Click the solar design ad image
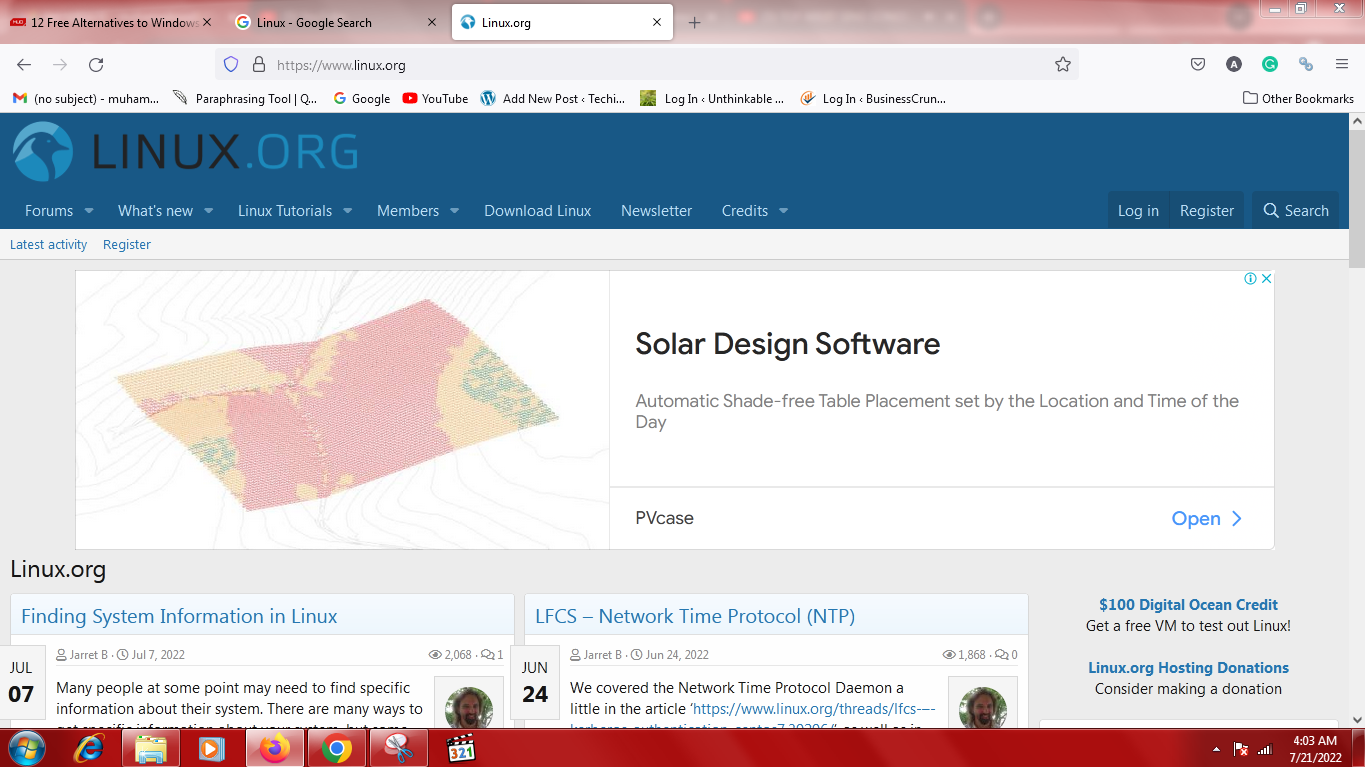 point(342,409)
